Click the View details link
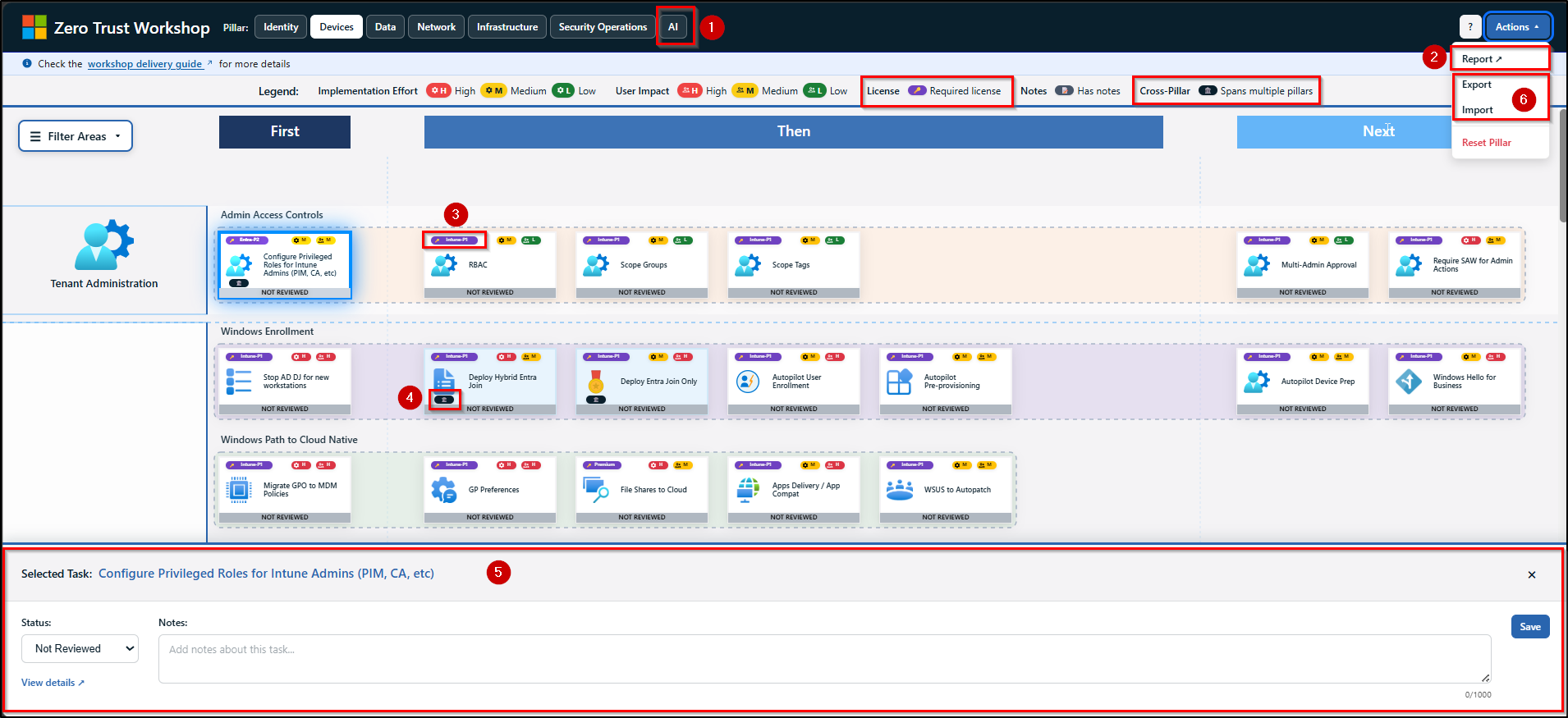The width and height of the screenshot is (1568, 718). (53, 683)
